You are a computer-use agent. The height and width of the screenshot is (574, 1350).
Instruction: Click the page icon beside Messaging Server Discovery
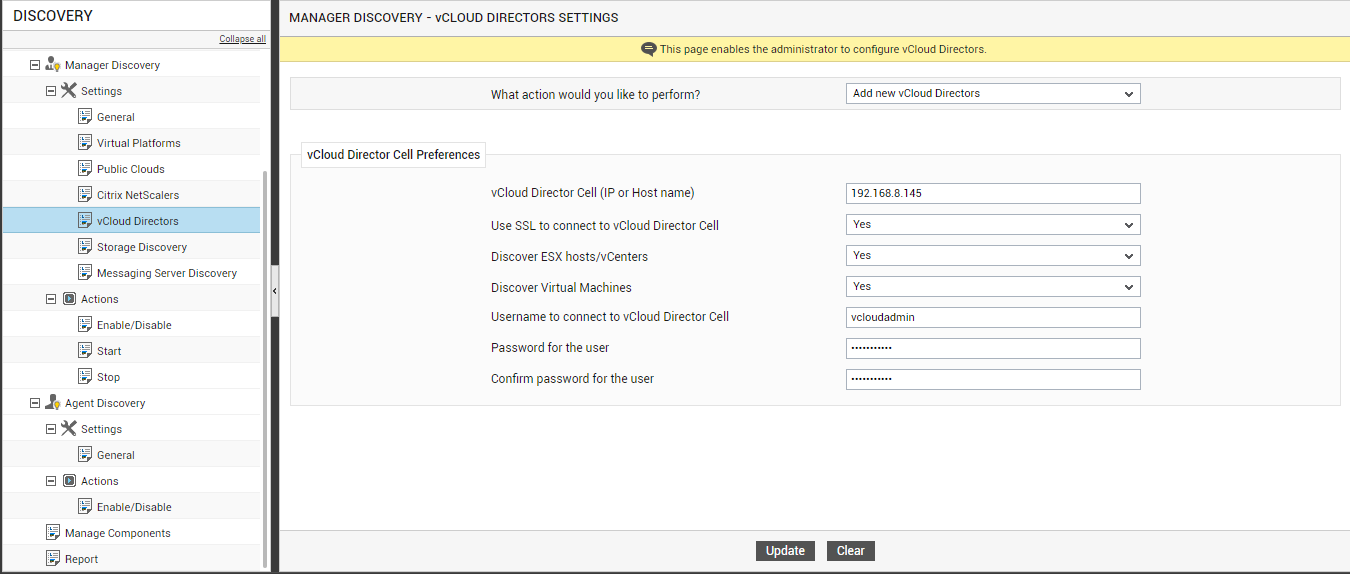(x=85, y=272)
